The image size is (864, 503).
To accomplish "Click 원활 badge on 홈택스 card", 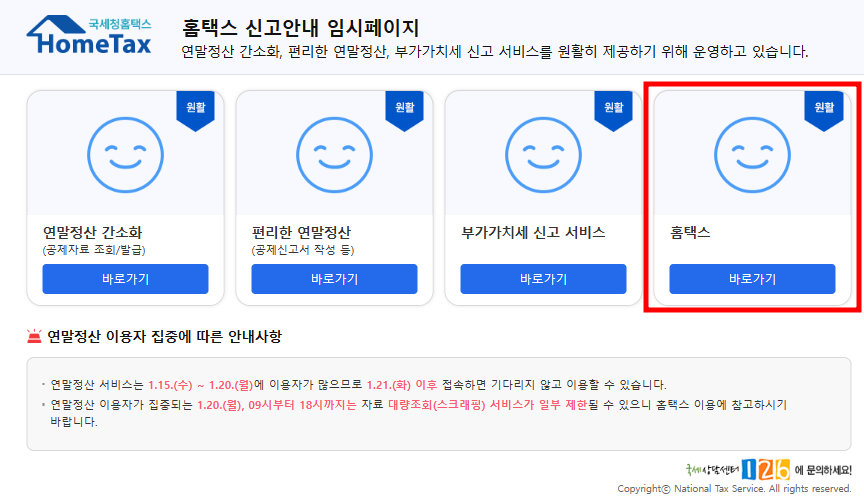I will 824,111.
